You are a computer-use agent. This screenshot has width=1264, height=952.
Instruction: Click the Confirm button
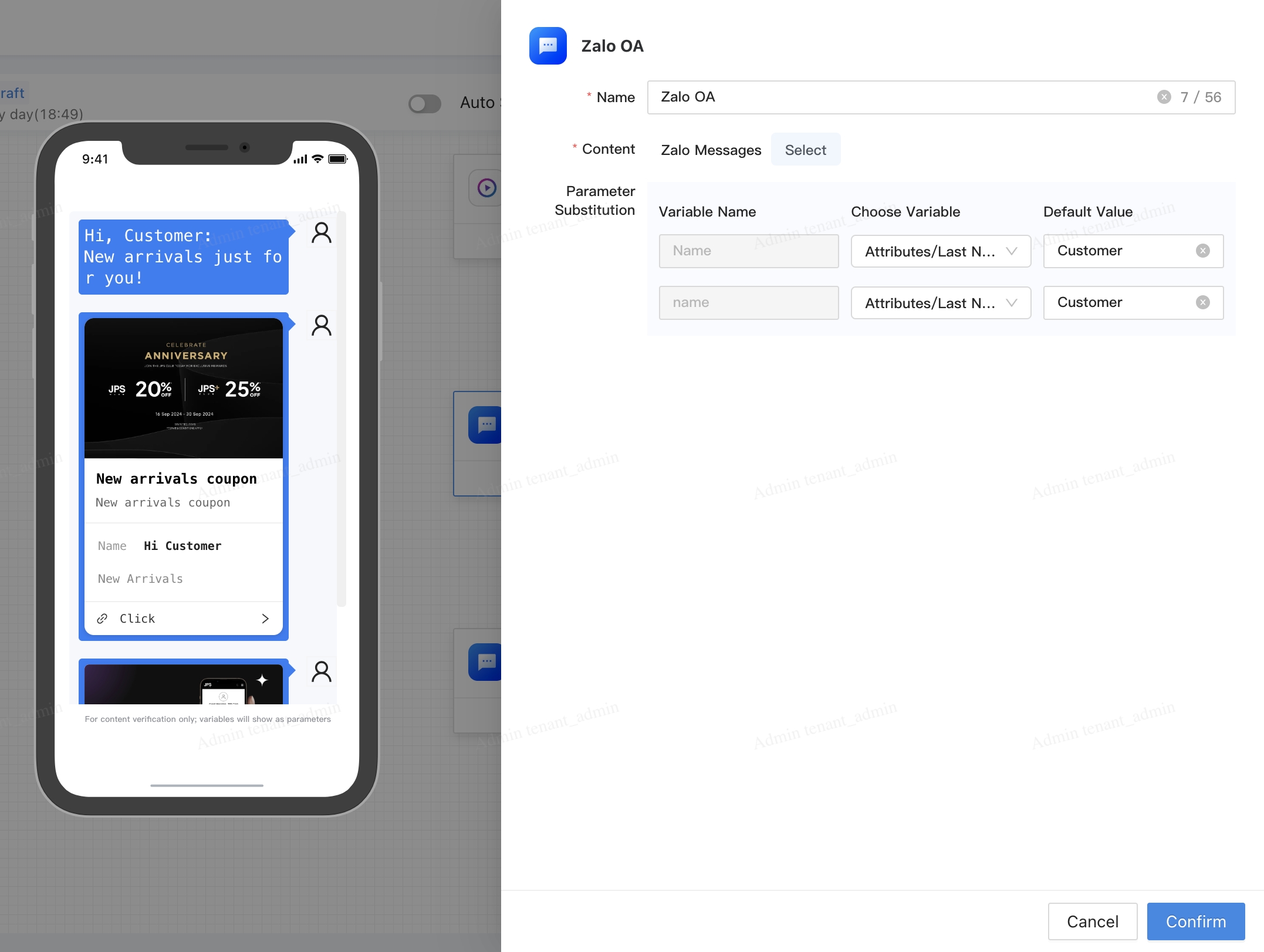(x=1195, y=921)
